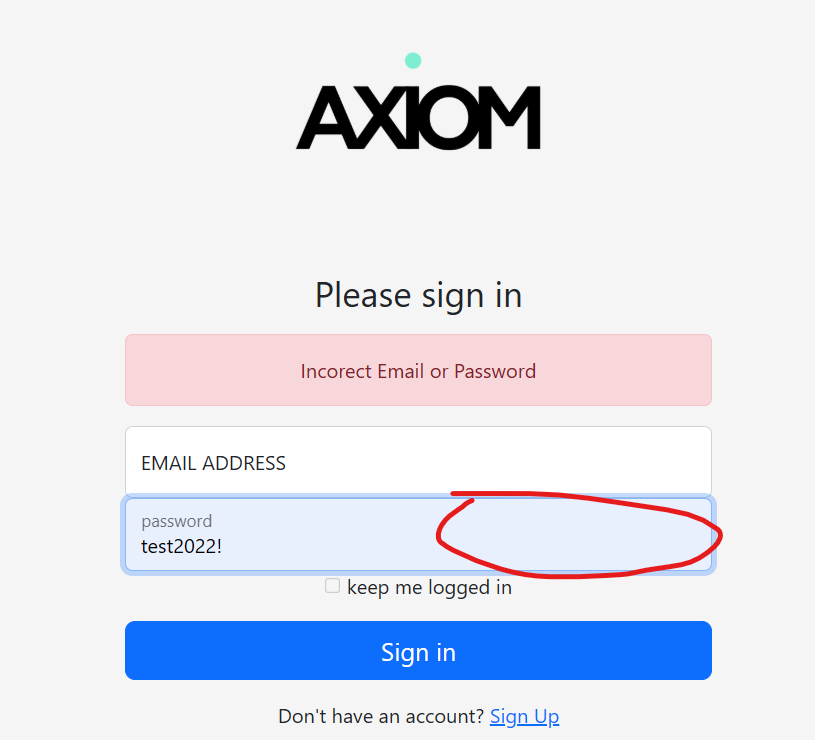Enable the keep me logged in checkbox
This screenshot has height=740, width=815.
333,586
